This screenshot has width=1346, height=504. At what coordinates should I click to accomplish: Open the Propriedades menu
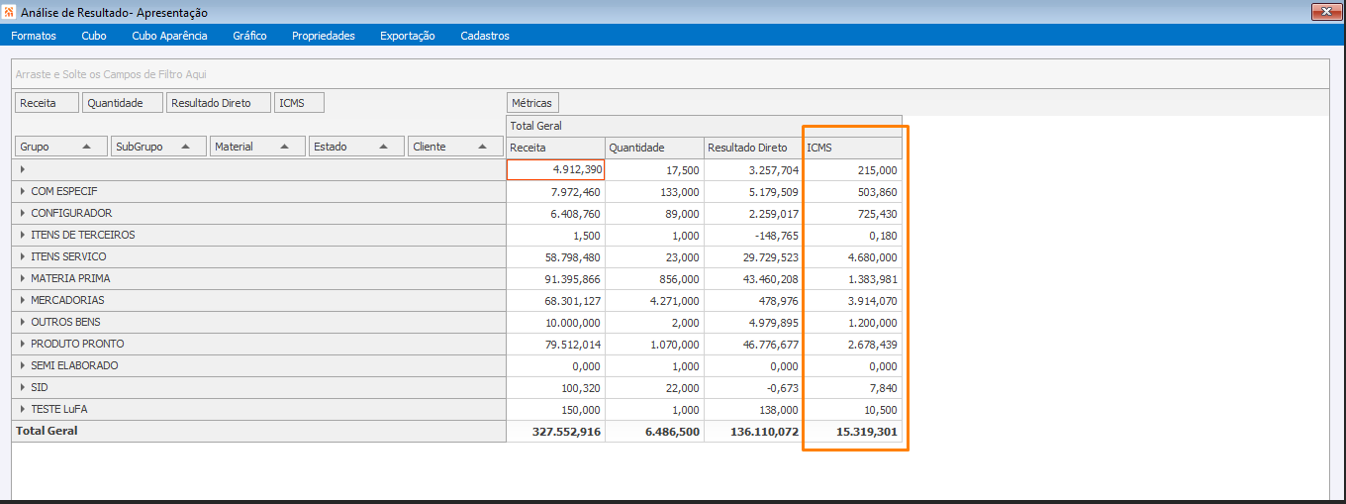point(323,35)
